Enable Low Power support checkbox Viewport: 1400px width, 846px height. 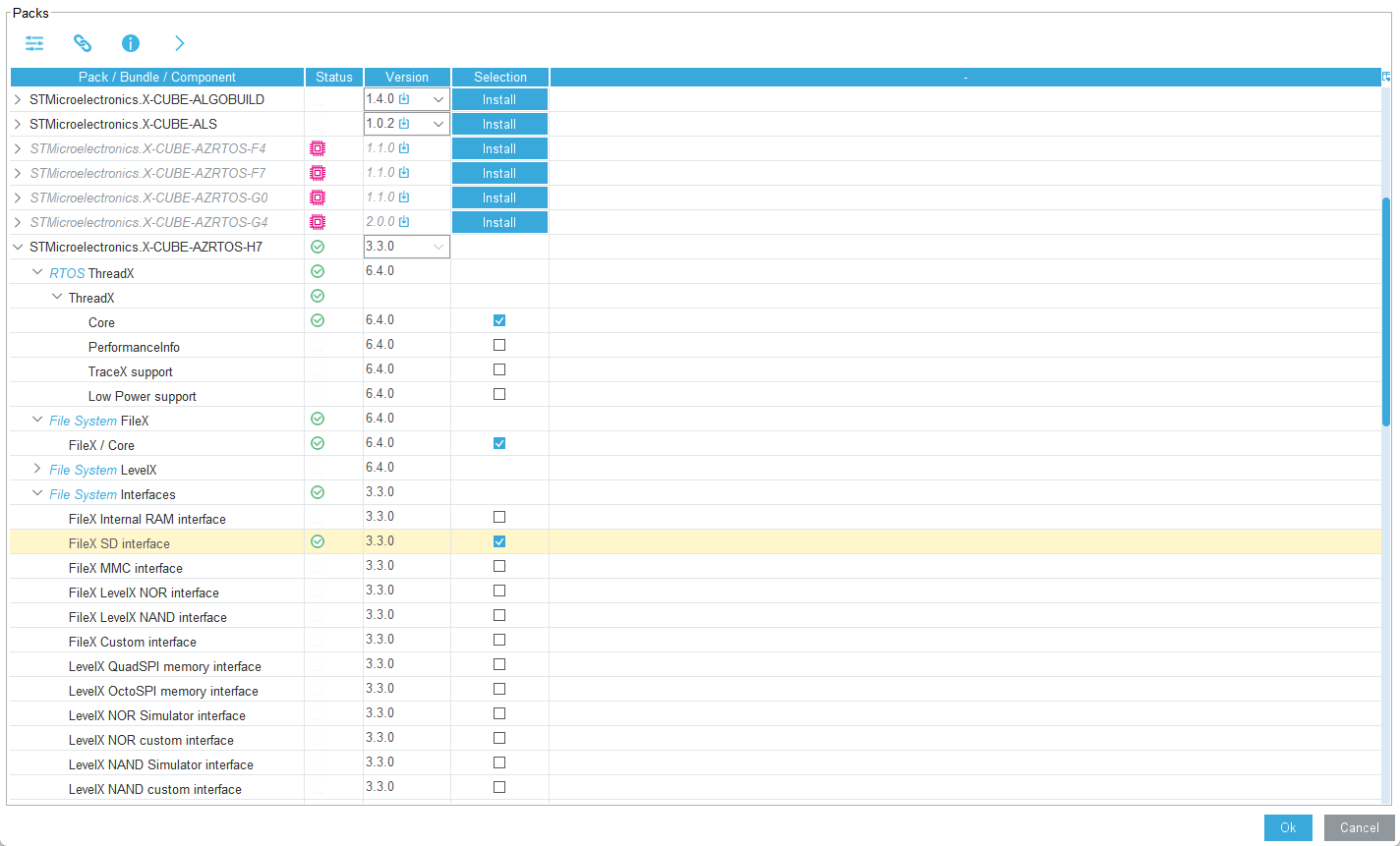[x=499, y=394]
